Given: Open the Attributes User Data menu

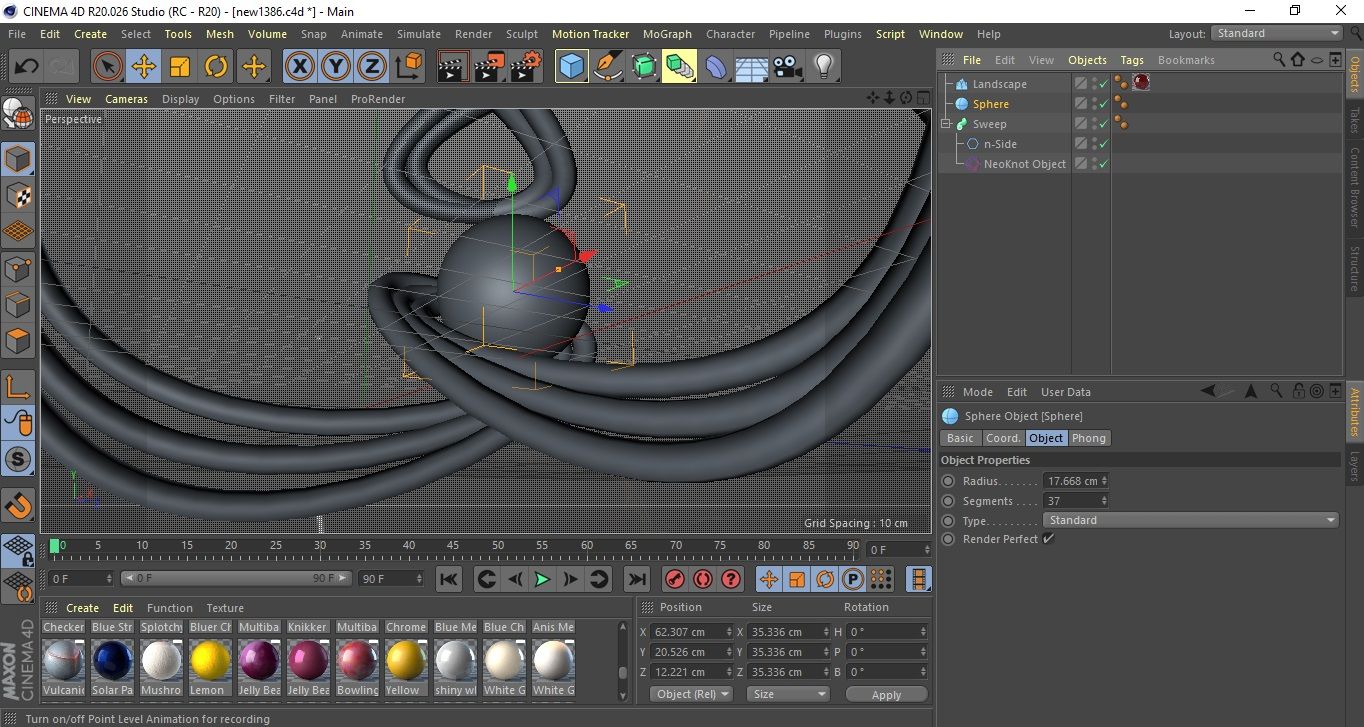Looking at the screenshot, I should [1066, 392].
